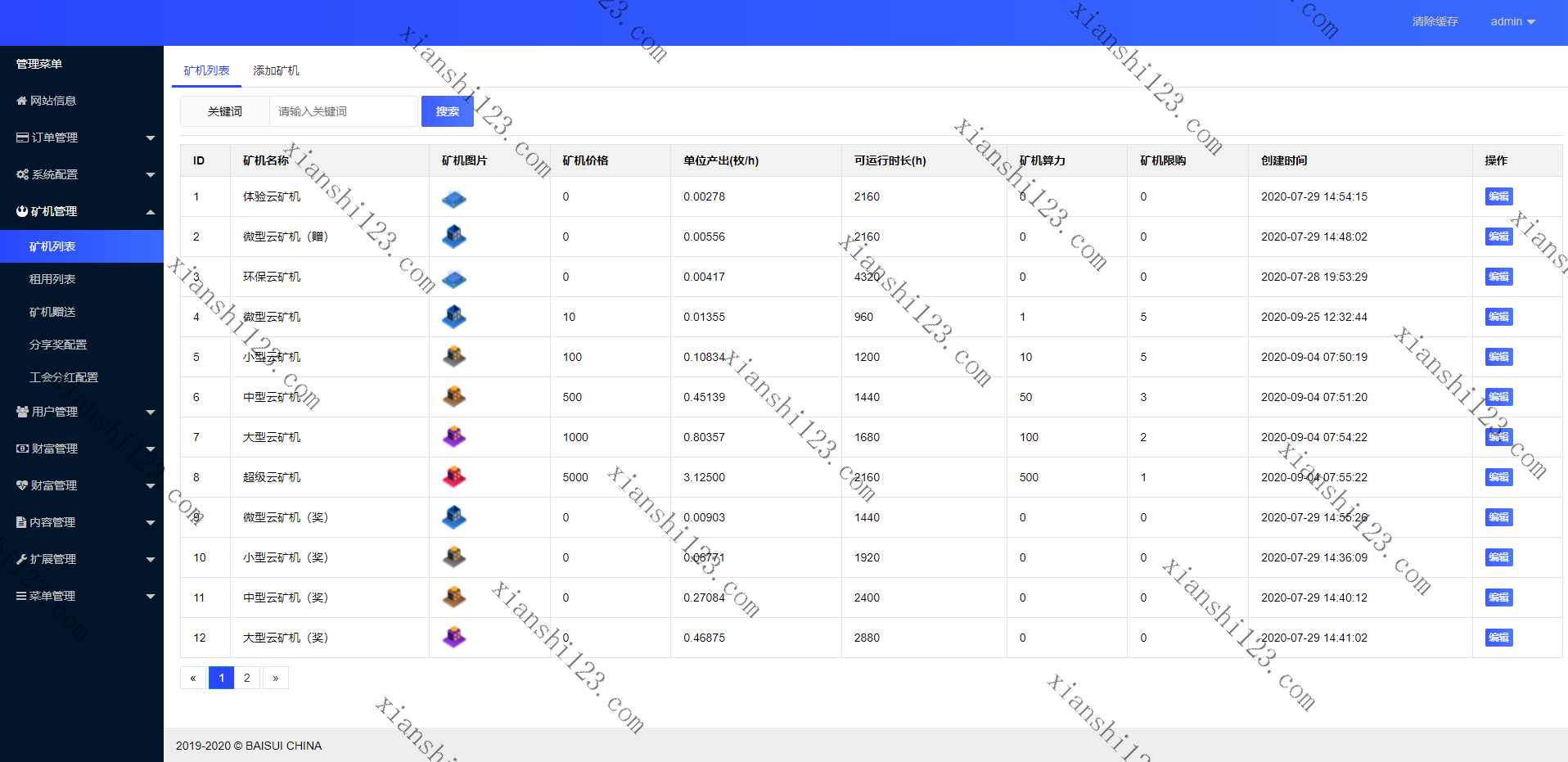The image size is (1568, 762).
Task: Edit ID 4 微型云矿机 row
Action: coord(1498,317)
